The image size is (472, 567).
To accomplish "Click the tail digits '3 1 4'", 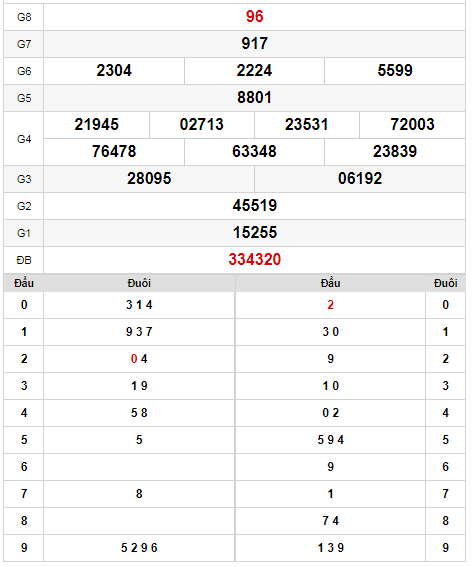I will pyautogui.click(x=139, y=305).
